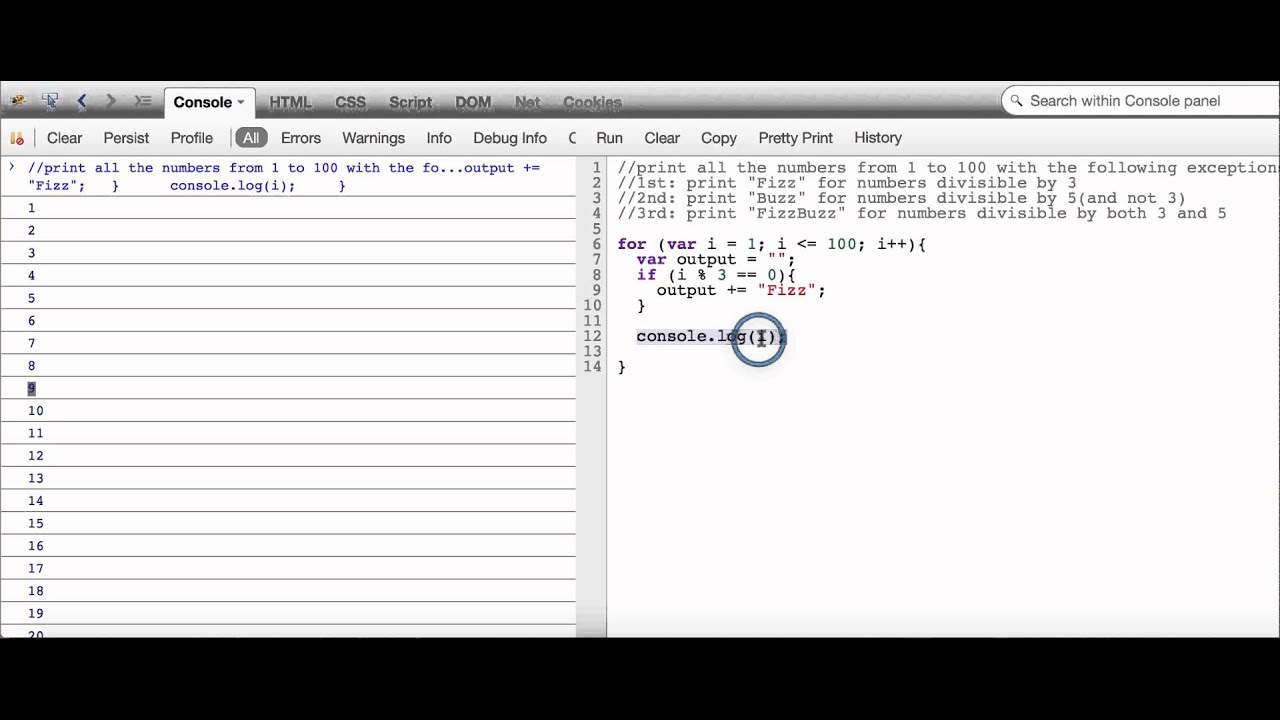Enable the All filter
The height and width of the screenshot is (720, 1280).
coord(251,138)
